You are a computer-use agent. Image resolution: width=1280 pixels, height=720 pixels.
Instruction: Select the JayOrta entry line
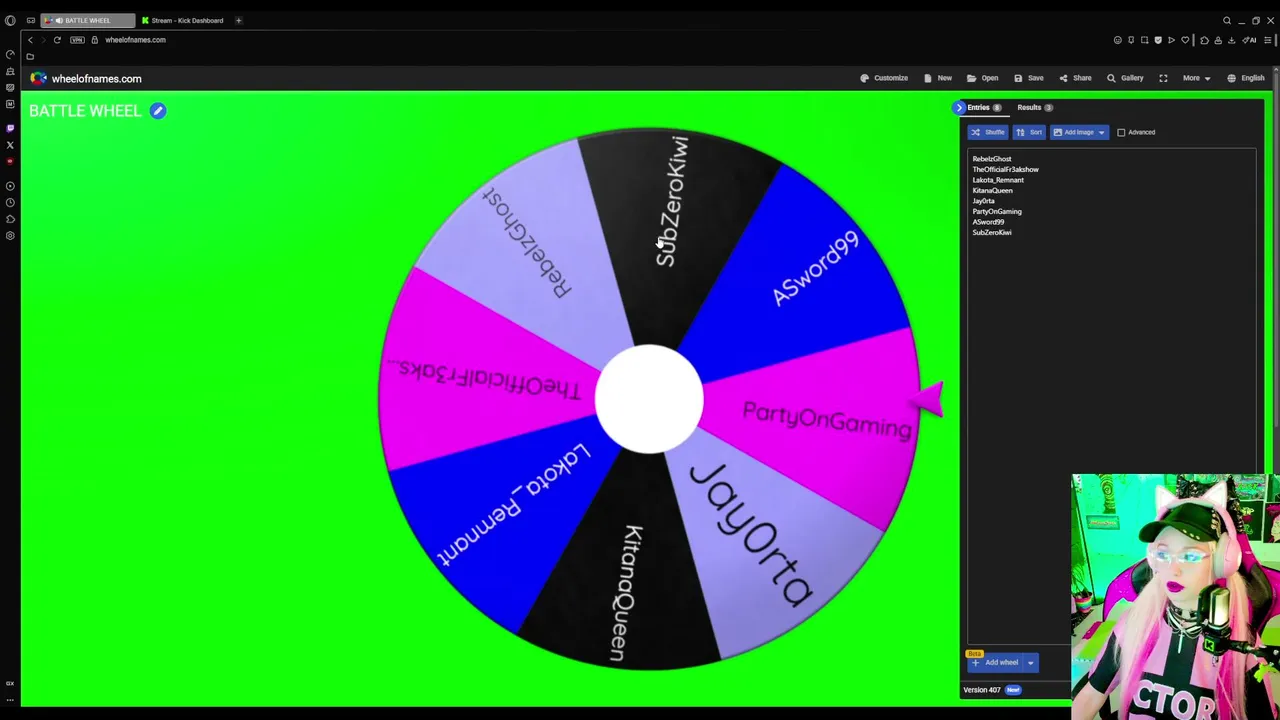pos(983,201)
